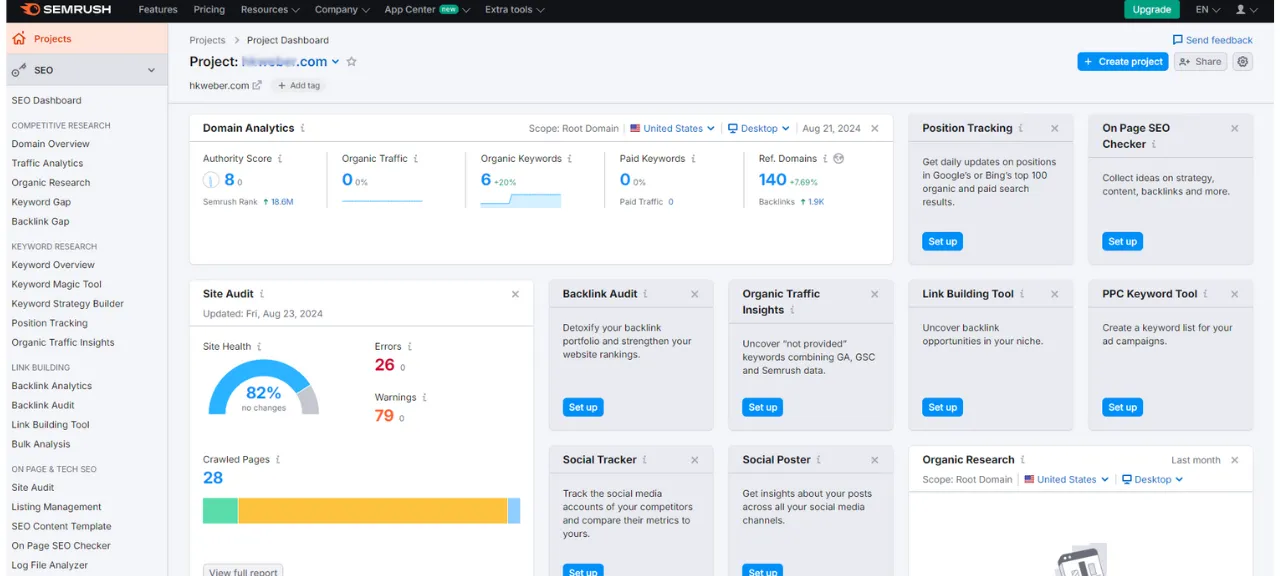
Task: Open the Projects home icon in sidebar
Action: click(x=19, y=39)
